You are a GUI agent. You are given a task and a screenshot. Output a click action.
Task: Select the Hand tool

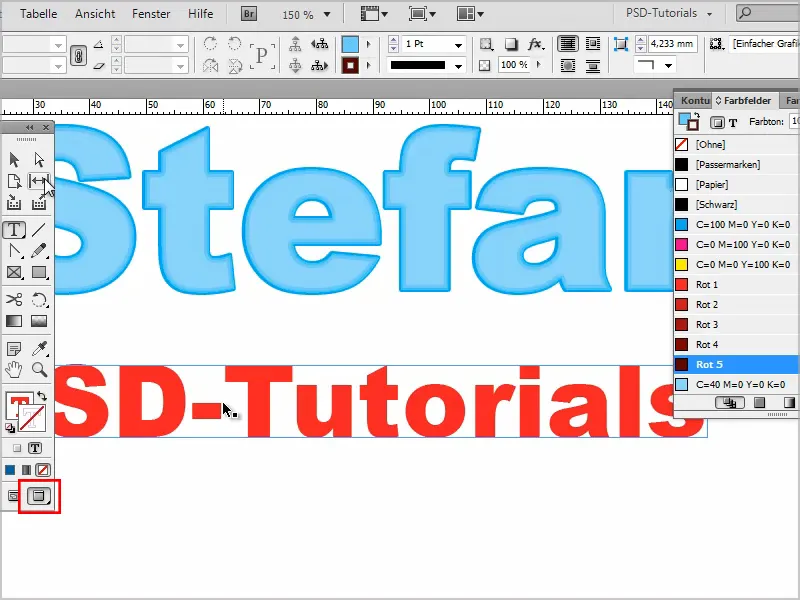click(x=14, y=369)
